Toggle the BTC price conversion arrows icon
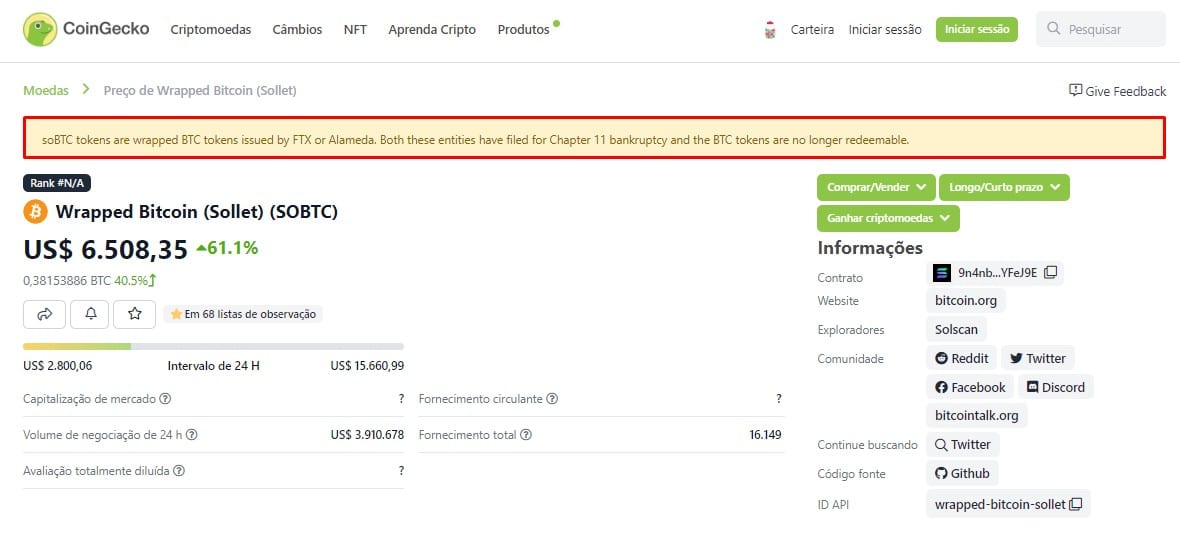 tap(152, 281)
